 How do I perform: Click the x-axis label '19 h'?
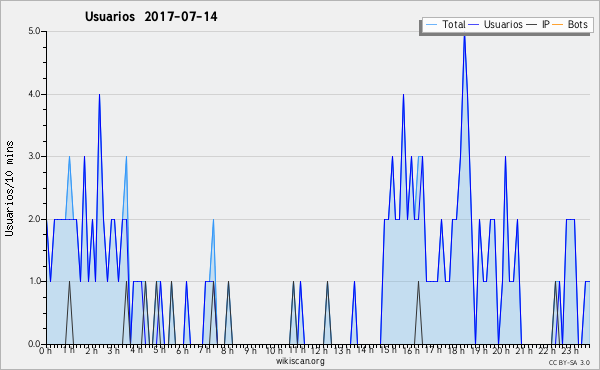[x=479, y=351]
